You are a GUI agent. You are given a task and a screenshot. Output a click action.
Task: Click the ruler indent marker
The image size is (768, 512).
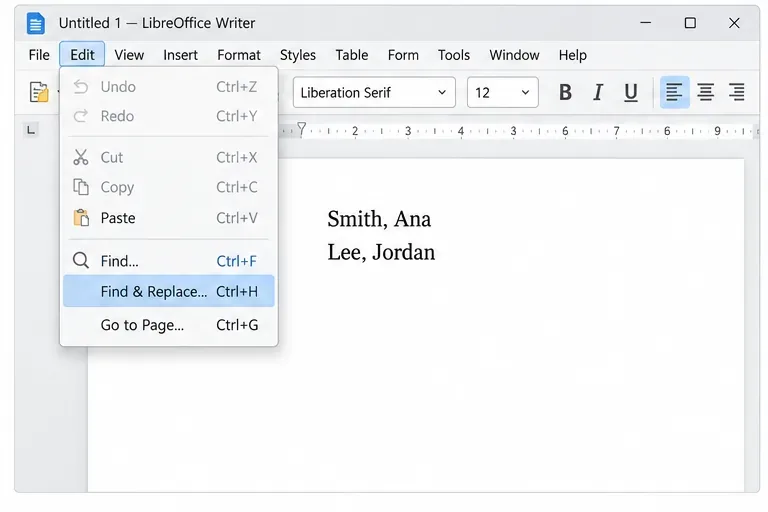tap(302, 129)
